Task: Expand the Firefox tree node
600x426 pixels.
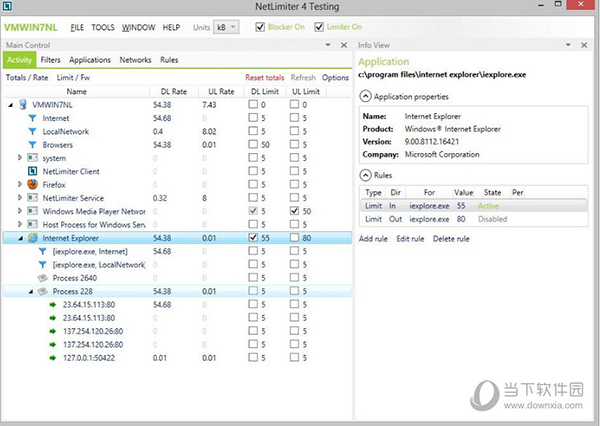Action: (x=20, y=184)
